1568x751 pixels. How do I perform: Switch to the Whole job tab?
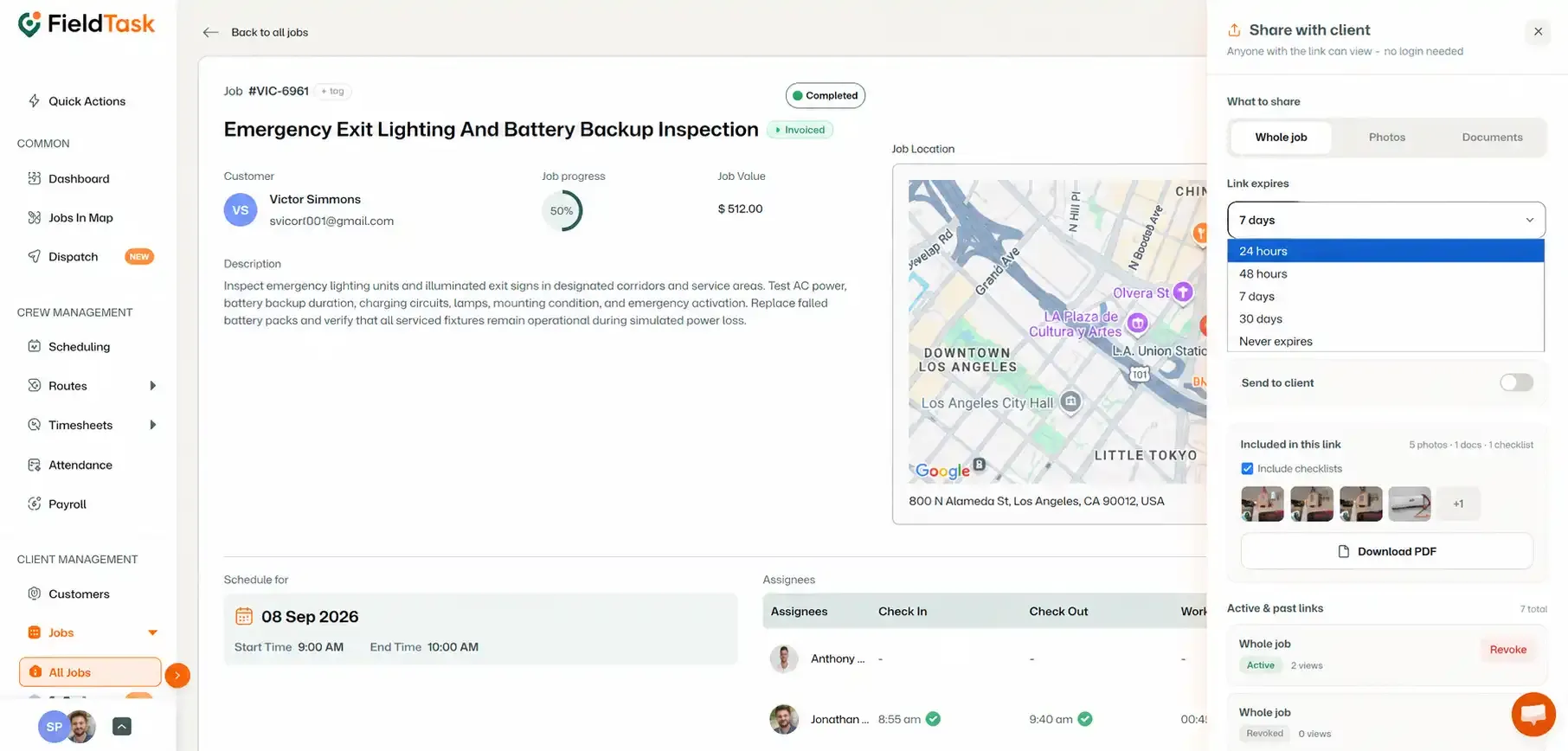[x=1281, y=137]
